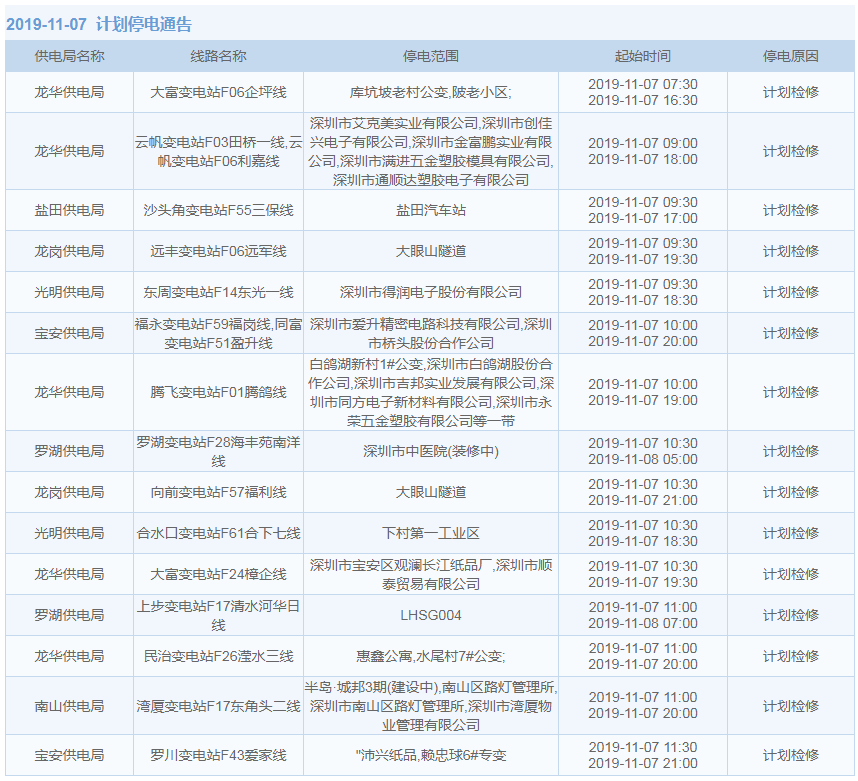Image resolution: width=858 pixels, height=781 pixels.
Task: Click the 大富变电站F06企坪线 line entry
Action: (218, 92)
